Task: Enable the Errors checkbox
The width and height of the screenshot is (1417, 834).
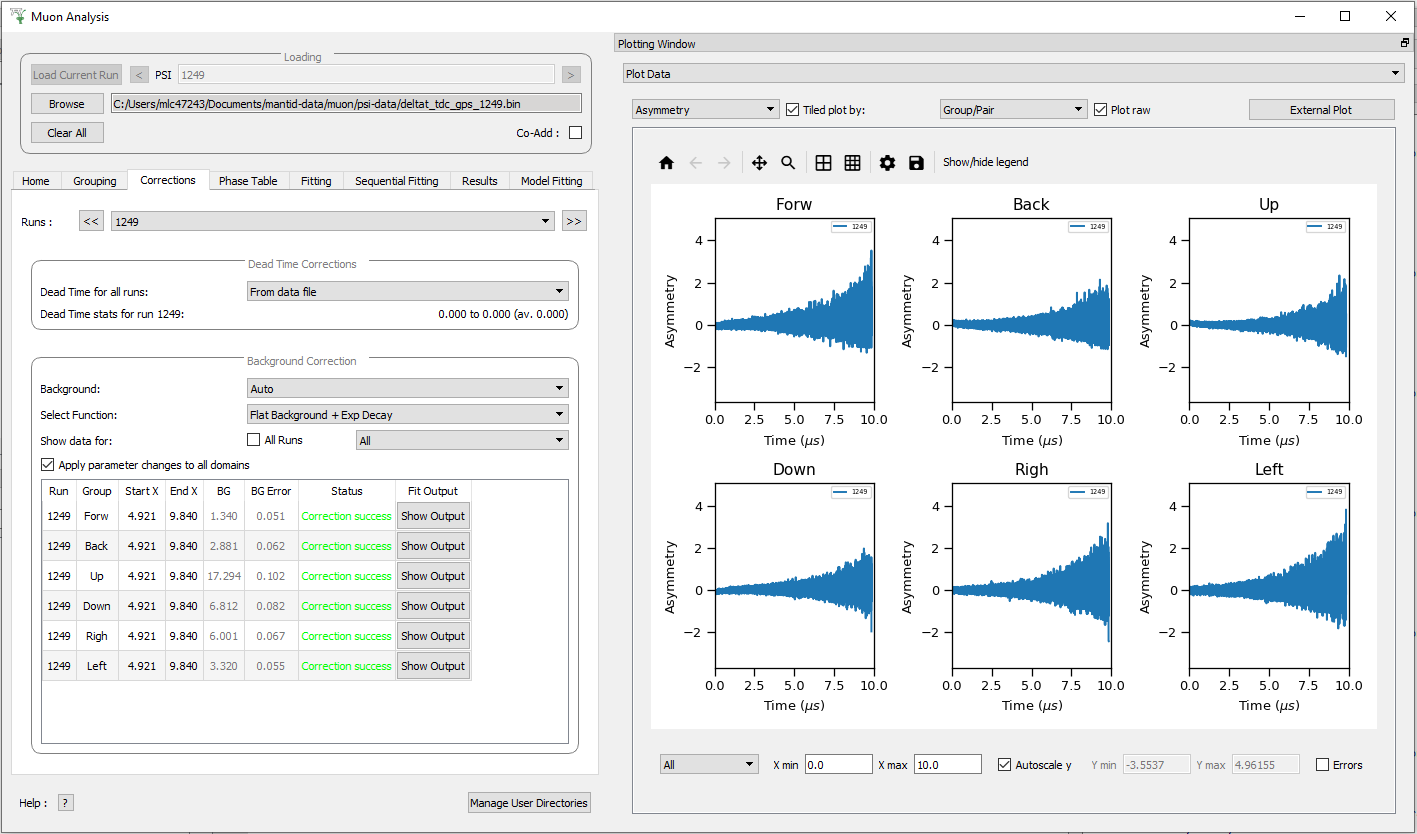Action: click(x=1323, y=765)
